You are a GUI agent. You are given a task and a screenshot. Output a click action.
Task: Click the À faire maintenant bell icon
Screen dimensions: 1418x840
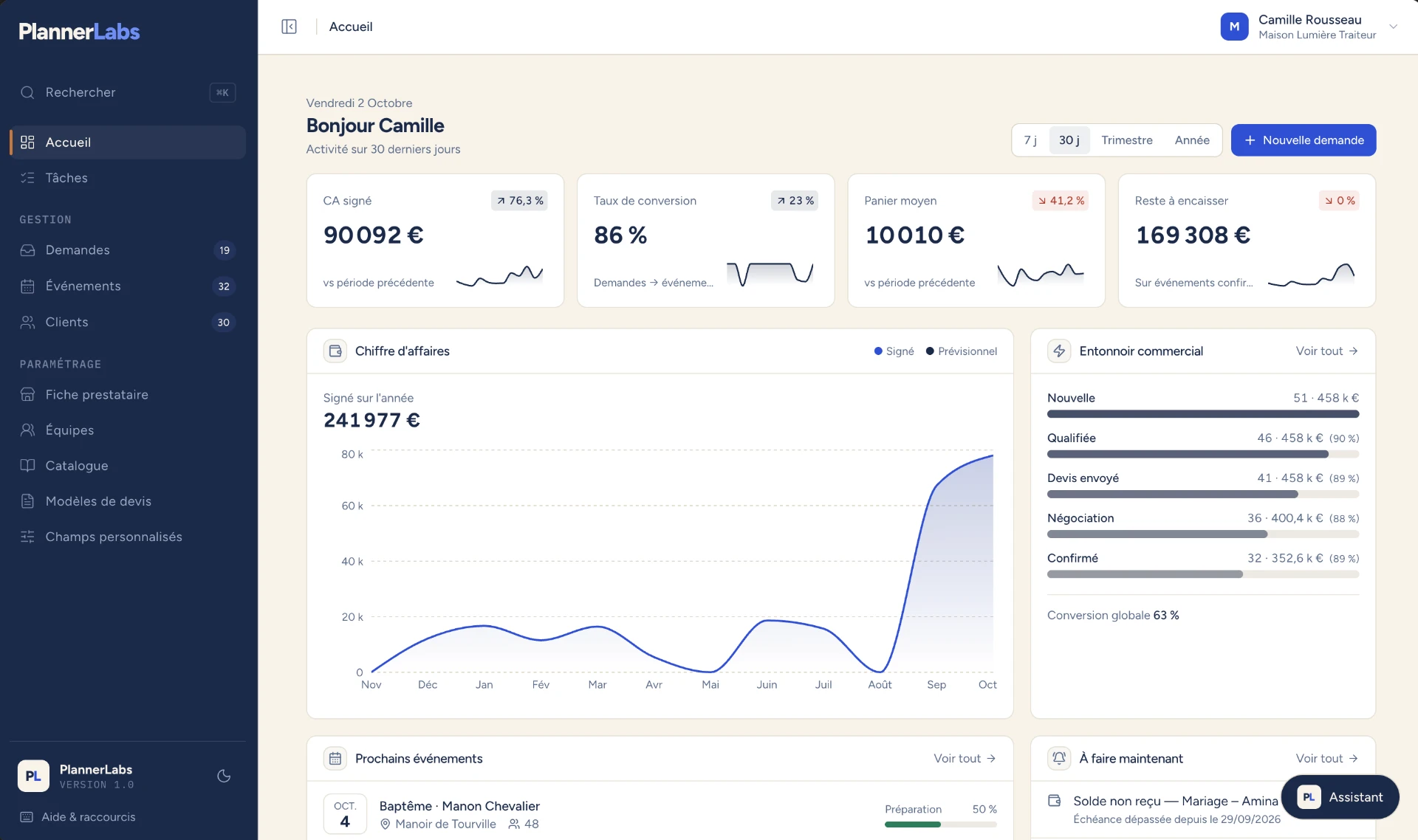tap(1059, 758)
